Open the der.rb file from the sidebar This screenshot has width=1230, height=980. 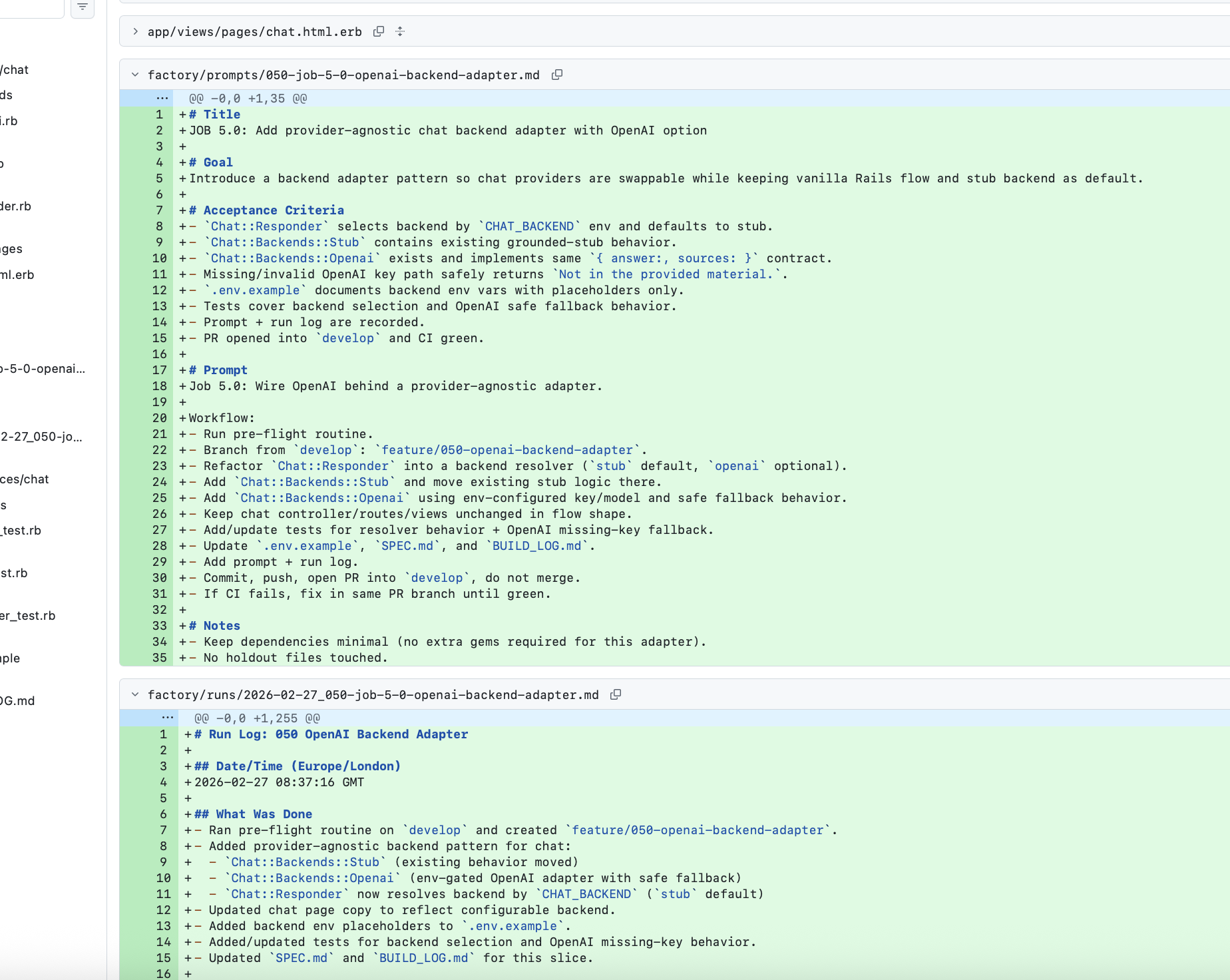[x=15, y=206]
